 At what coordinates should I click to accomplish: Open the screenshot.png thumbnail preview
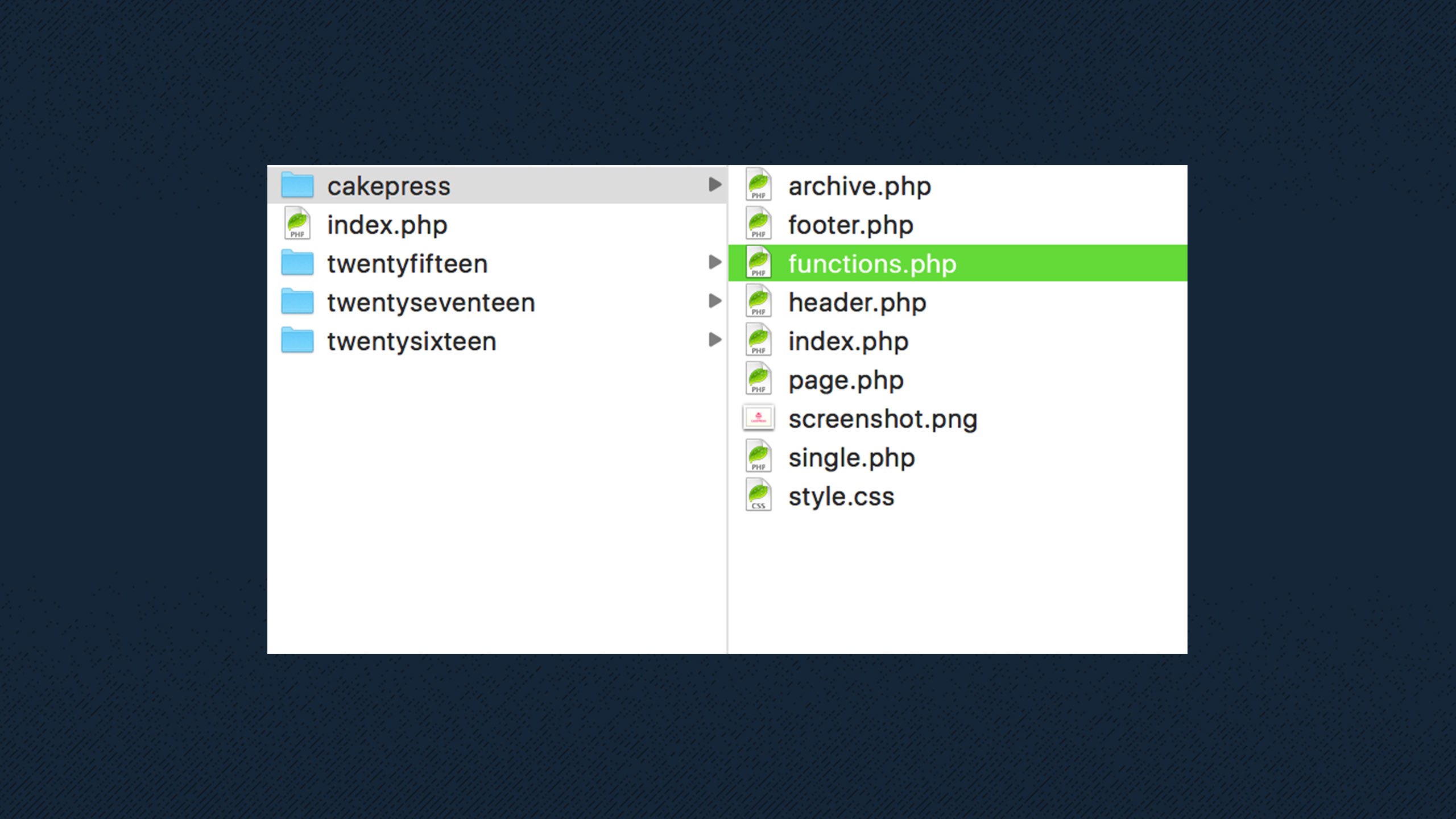(x=758, y=417)
